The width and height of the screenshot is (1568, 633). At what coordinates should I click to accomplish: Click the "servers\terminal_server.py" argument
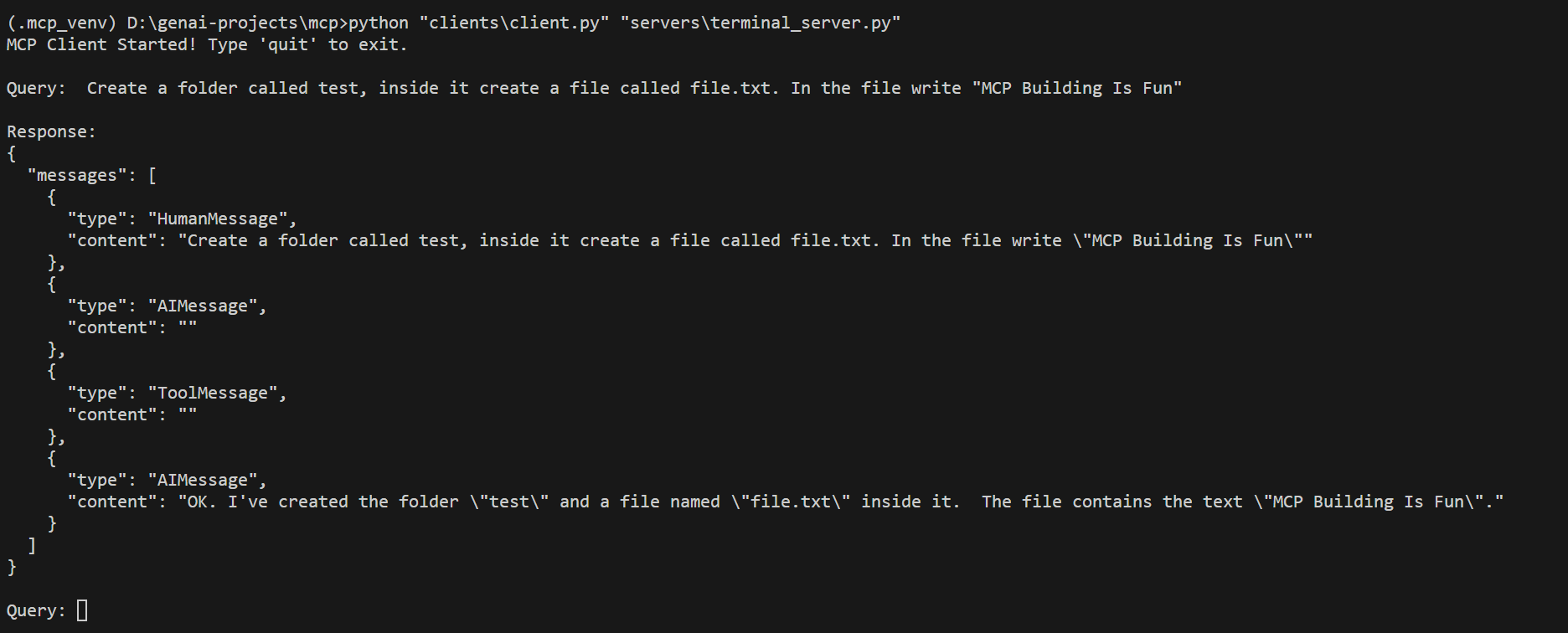[x=761, y=23]
